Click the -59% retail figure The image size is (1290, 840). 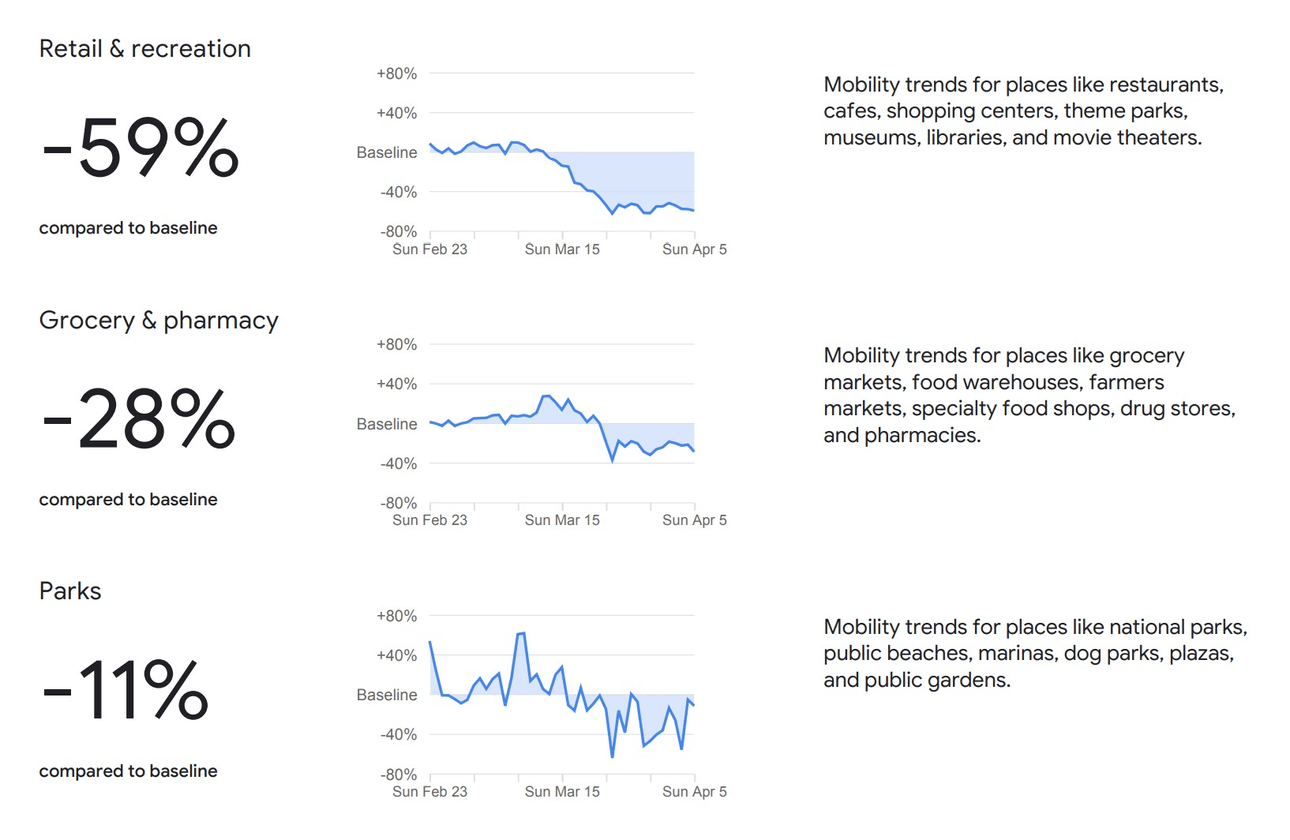click(x=140, y=150)
